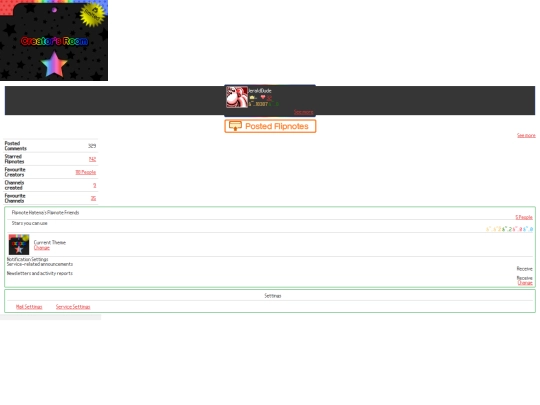This screenshot has height=405, width=540.
Task: Click the yellow crown-like icon beside the heart
Action: click(x=252, y=98)
